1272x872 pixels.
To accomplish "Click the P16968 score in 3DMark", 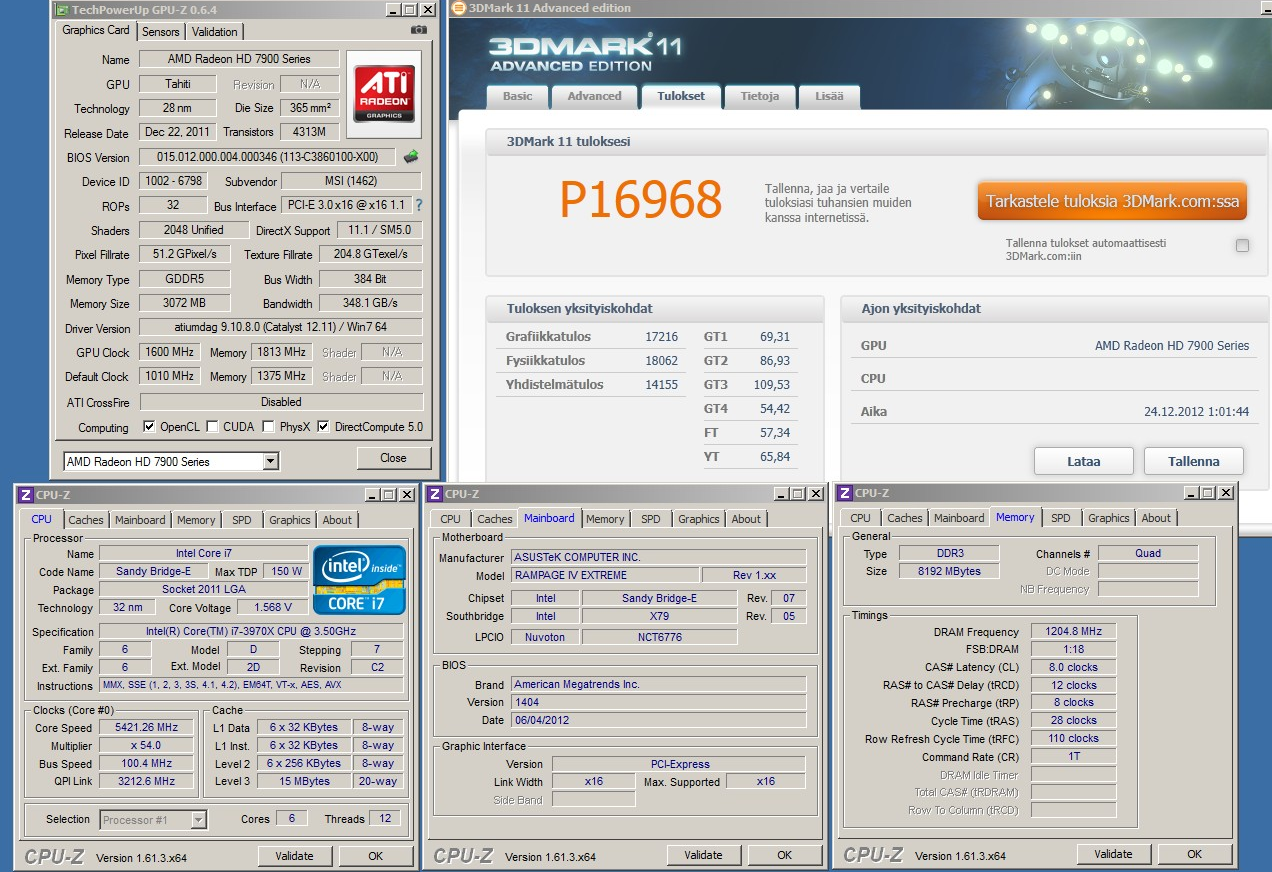I will (640, 200).
